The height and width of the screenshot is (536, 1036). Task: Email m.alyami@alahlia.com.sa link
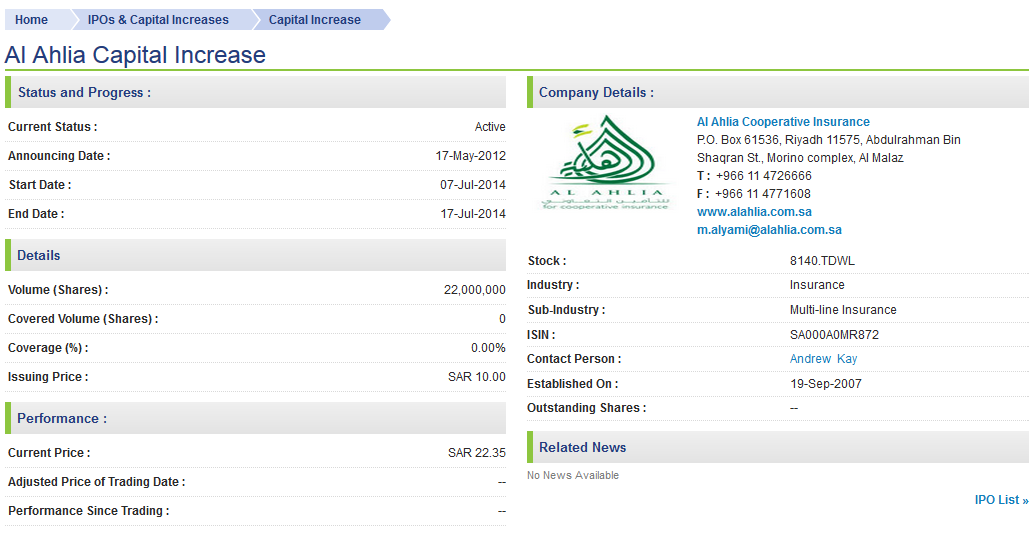click(x=769, y=230)
